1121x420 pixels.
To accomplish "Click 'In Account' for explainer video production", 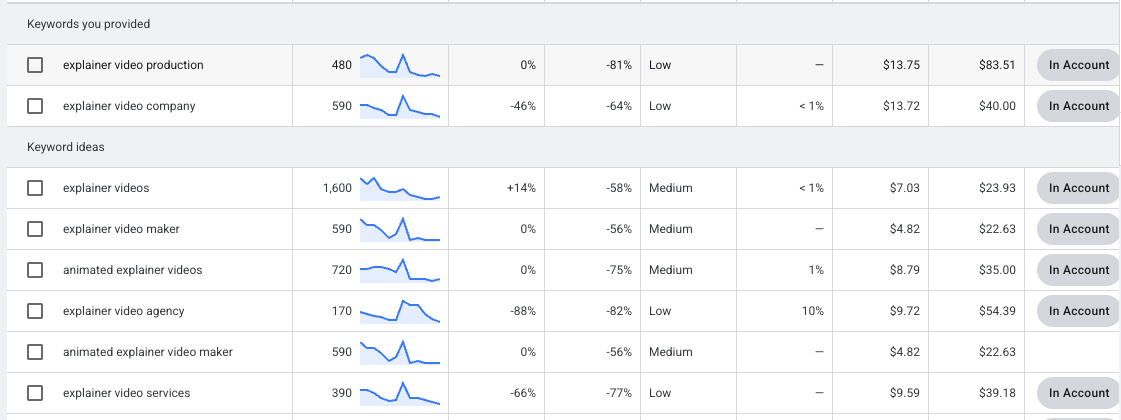I will coord(1078,65).
